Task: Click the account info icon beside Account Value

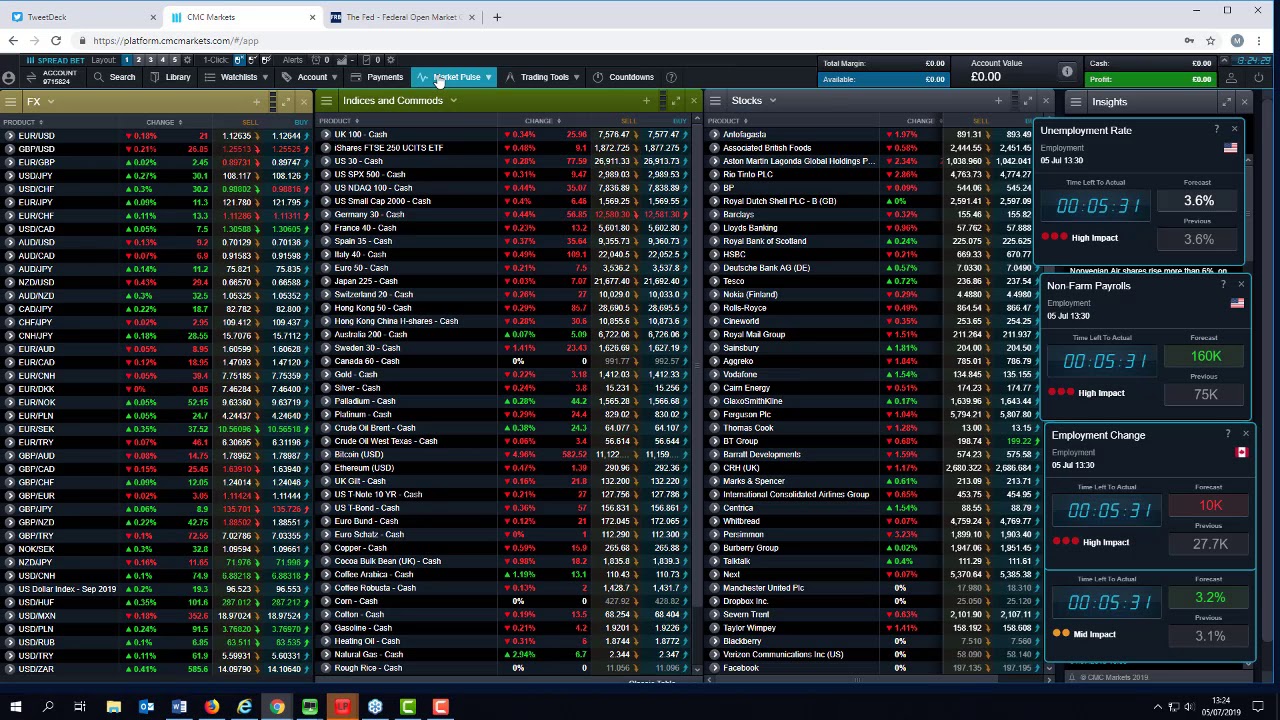Action: pyautogui.click(x=1067, y=71)
